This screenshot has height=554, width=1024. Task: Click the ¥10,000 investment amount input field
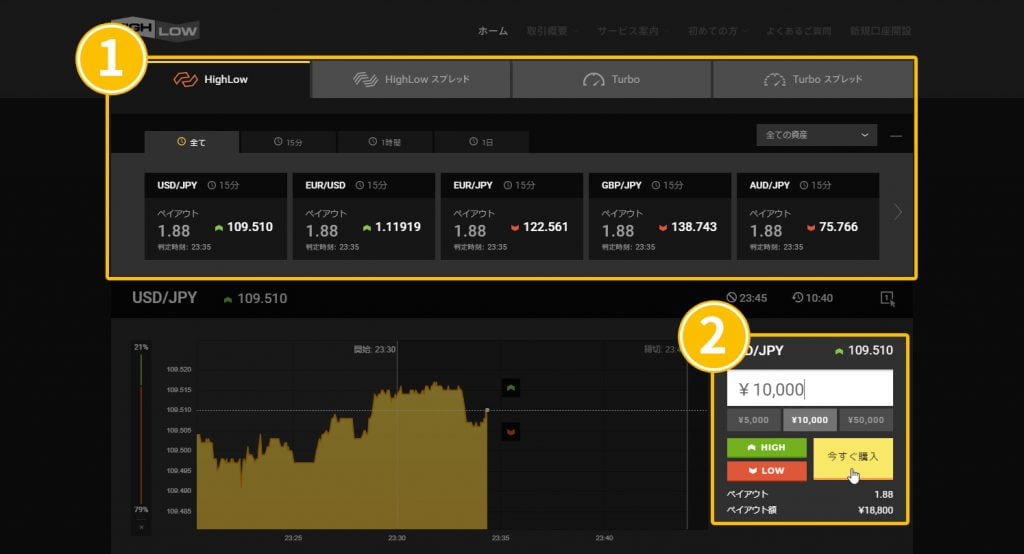click(x=809, y=389)
